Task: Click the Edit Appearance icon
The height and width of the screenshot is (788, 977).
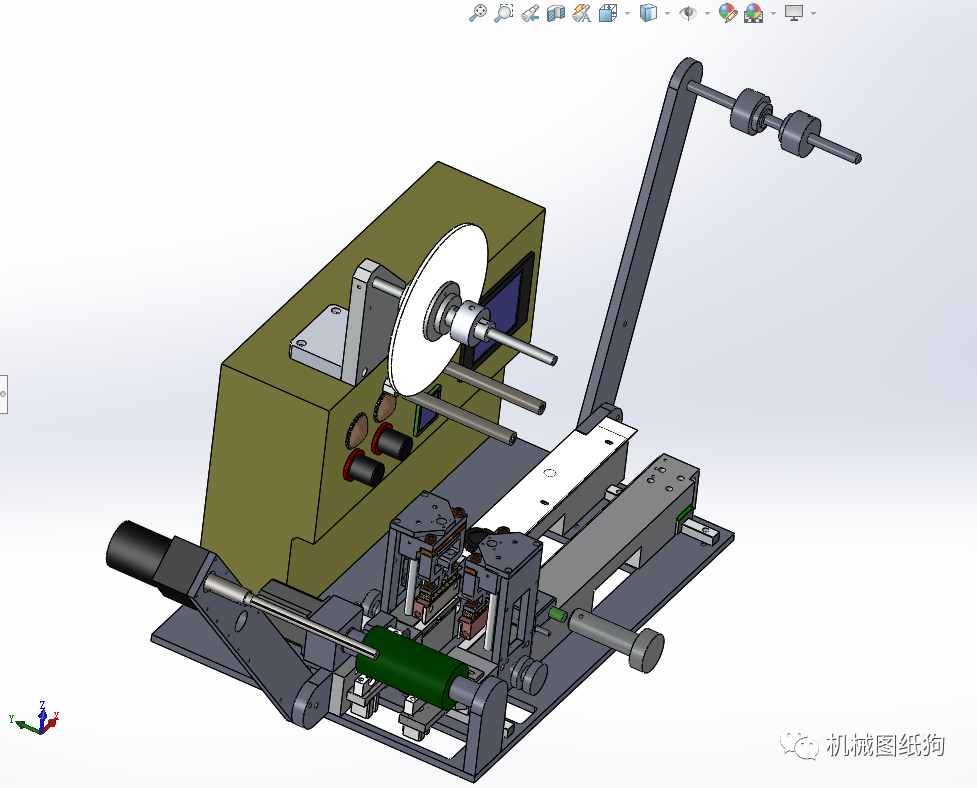Action: pyautogui.click(x=728, y=13)
